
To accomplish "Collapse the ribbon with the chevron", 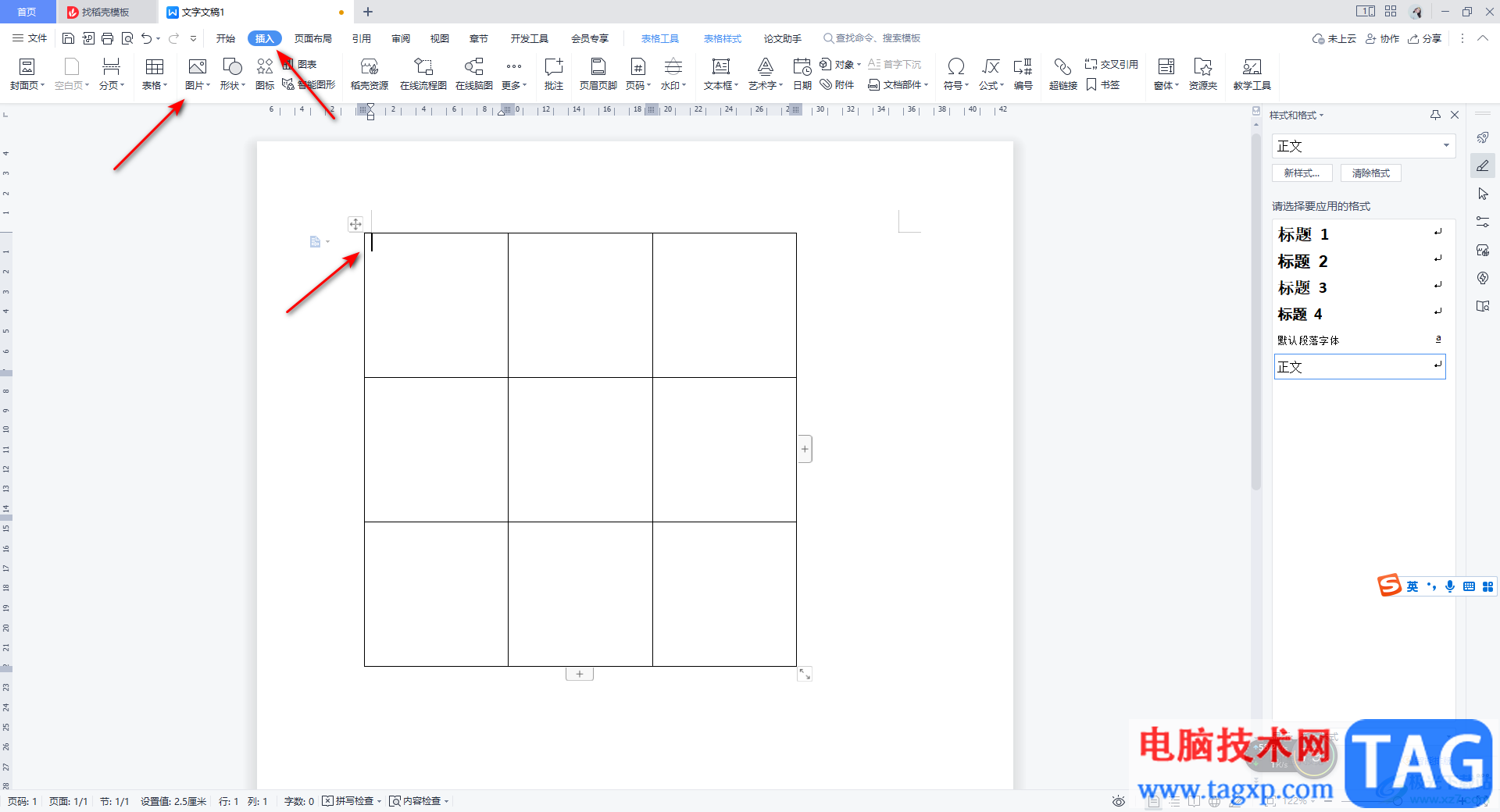I will [1482, 38].
